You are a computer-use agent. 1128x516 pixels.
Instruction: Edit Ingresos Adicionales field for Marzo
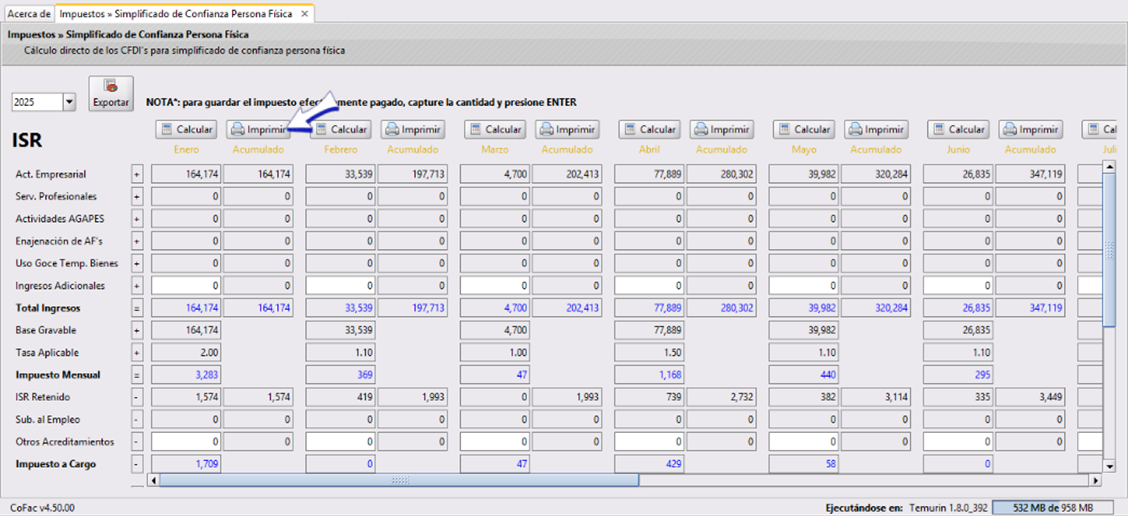(495, 286)
